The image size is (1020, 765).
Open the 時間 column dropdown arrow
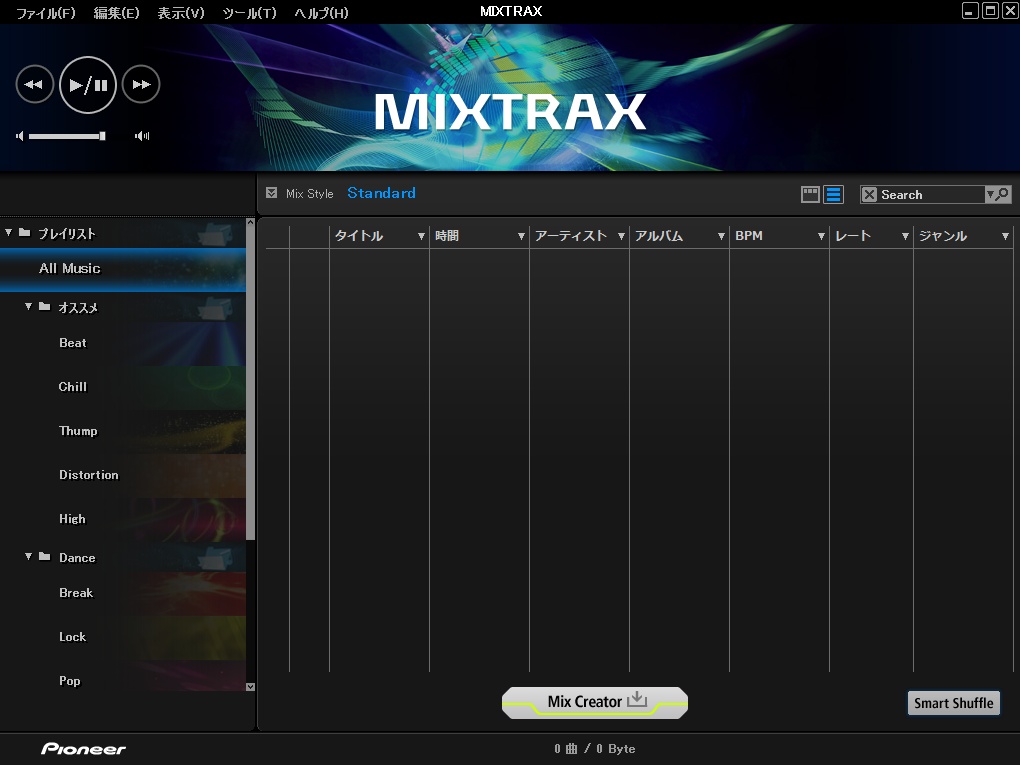coord(521,236)
